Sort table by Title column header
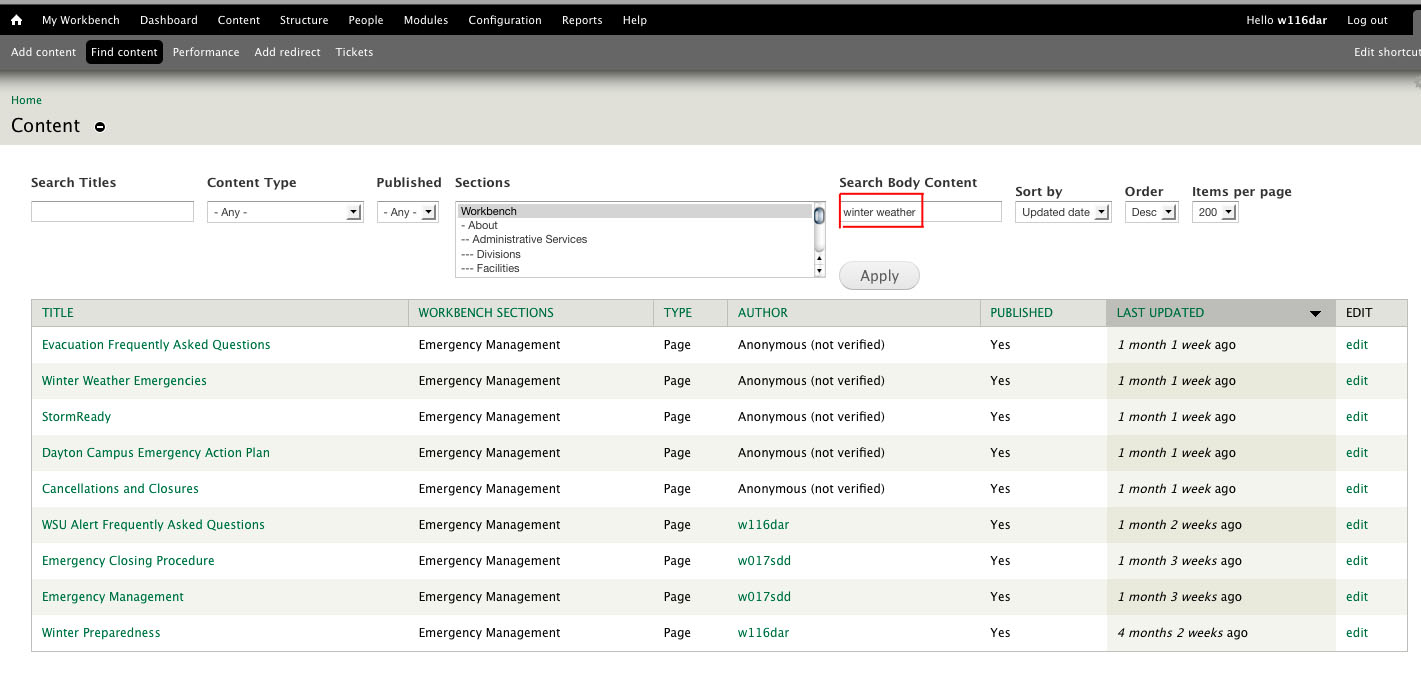The width and height of the screenshot is (1421, 697). point(58,313)
